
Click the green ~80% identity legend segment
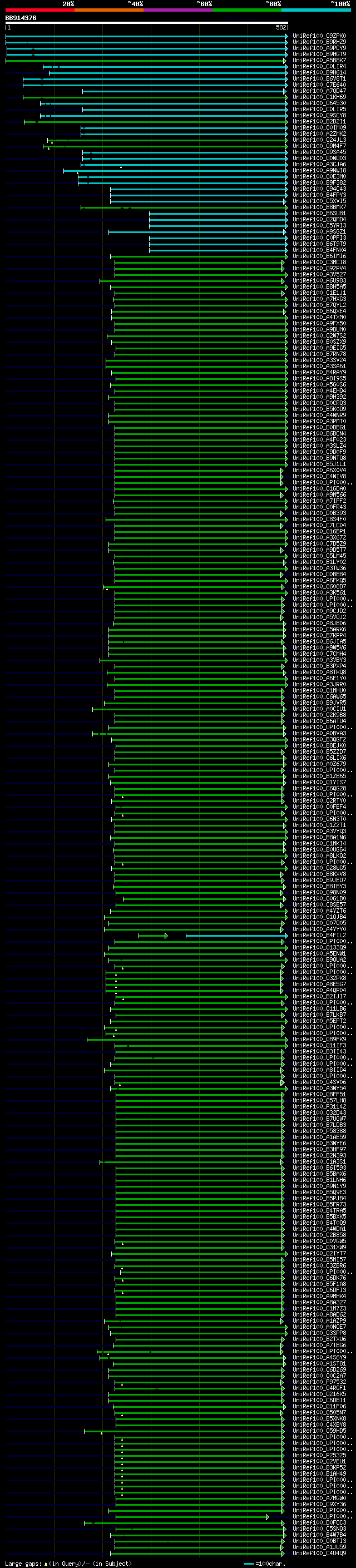click(247, 10)
